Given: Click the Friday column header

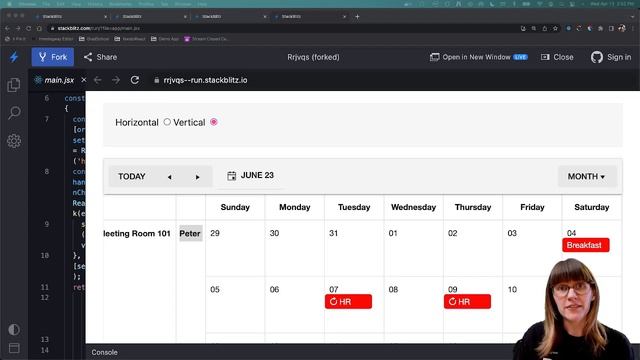Looking at the screenshot, I should tap(532, 207).
